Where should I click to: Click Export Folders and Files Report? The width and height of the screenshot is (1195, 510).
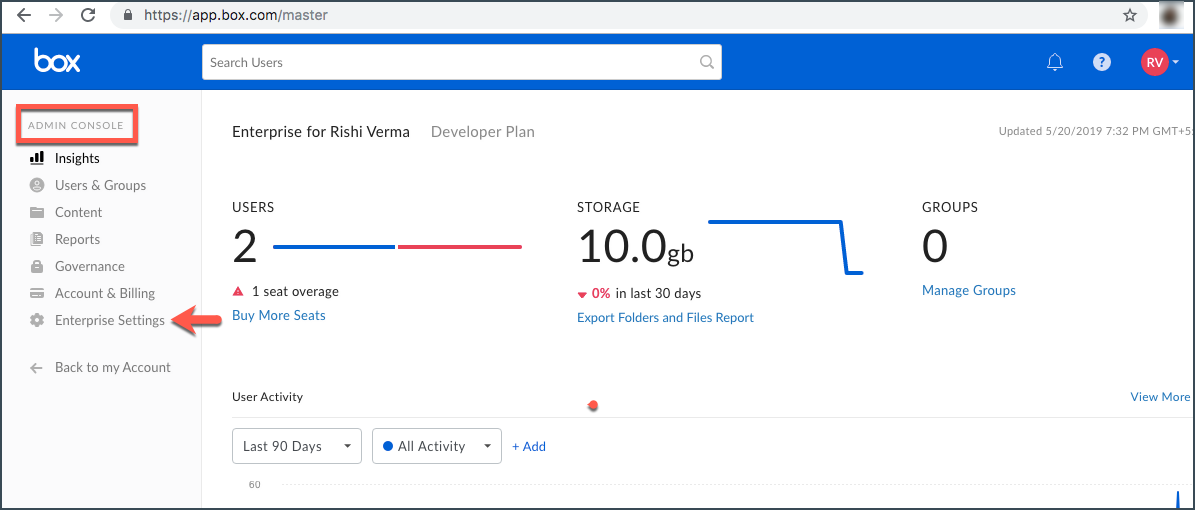point(665,317)
